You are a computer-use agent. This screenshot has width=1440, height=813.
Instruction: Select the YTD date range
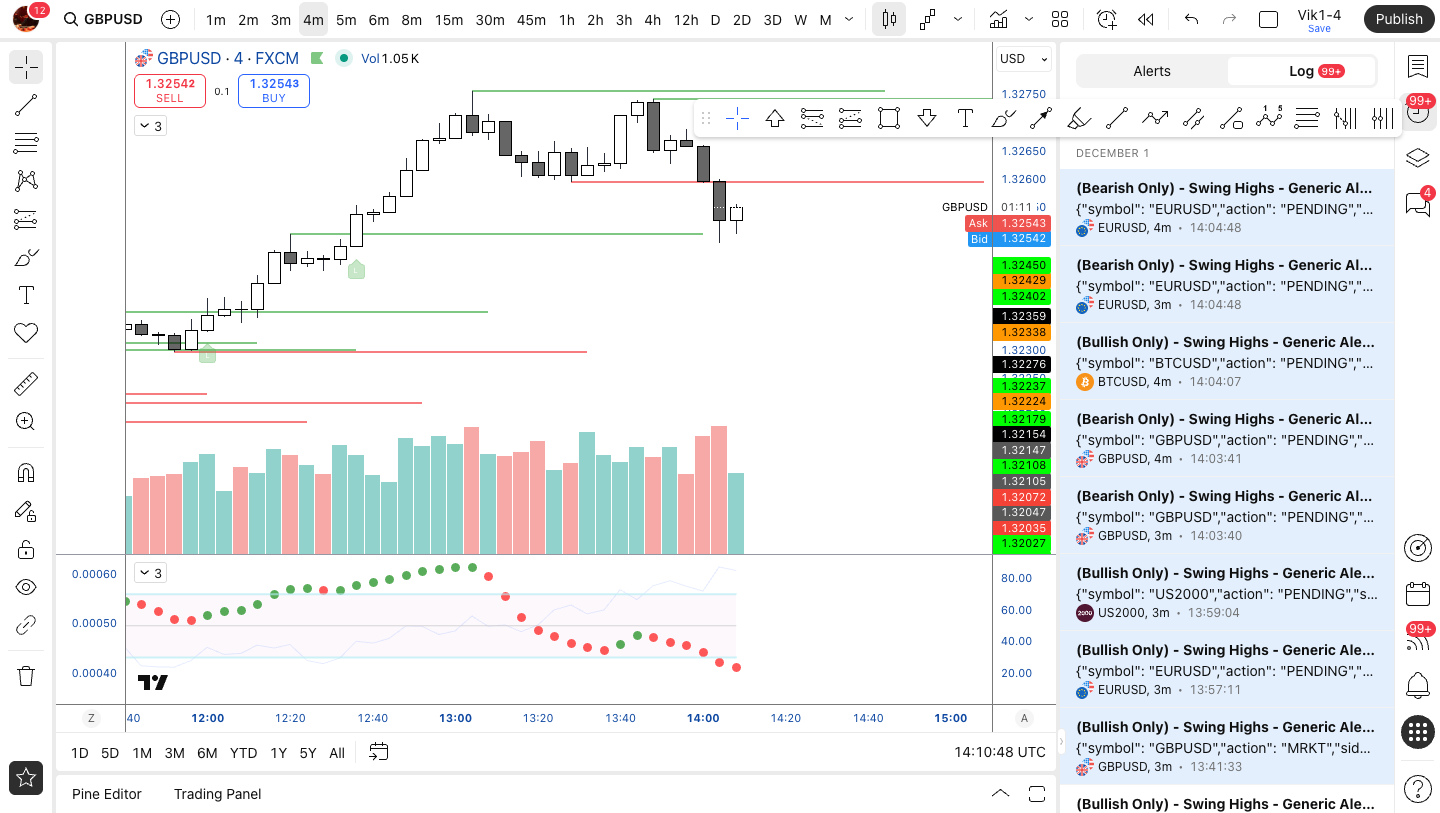pos(243,753)
